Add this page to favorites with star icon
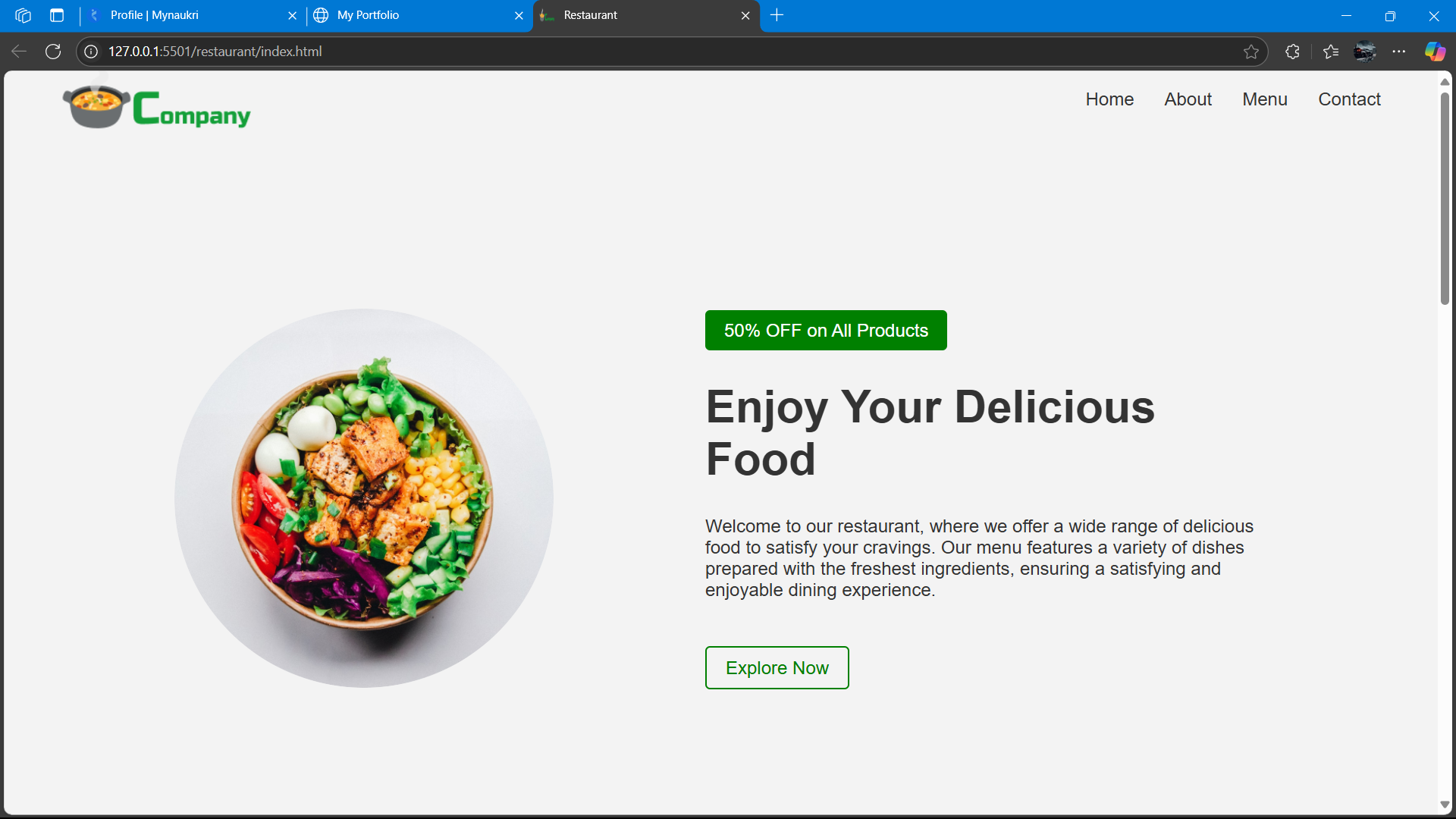Viewport: 1456px width, 819px height. 1251,52
